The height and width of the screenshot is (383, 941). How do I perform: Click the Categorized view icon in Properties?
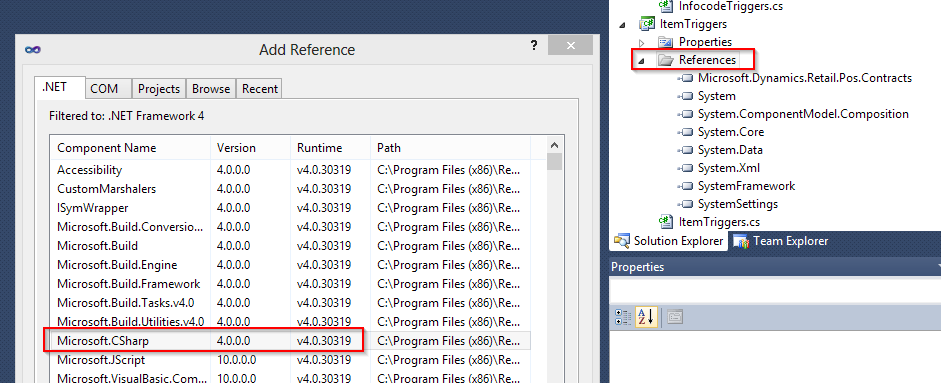[623, 316]
